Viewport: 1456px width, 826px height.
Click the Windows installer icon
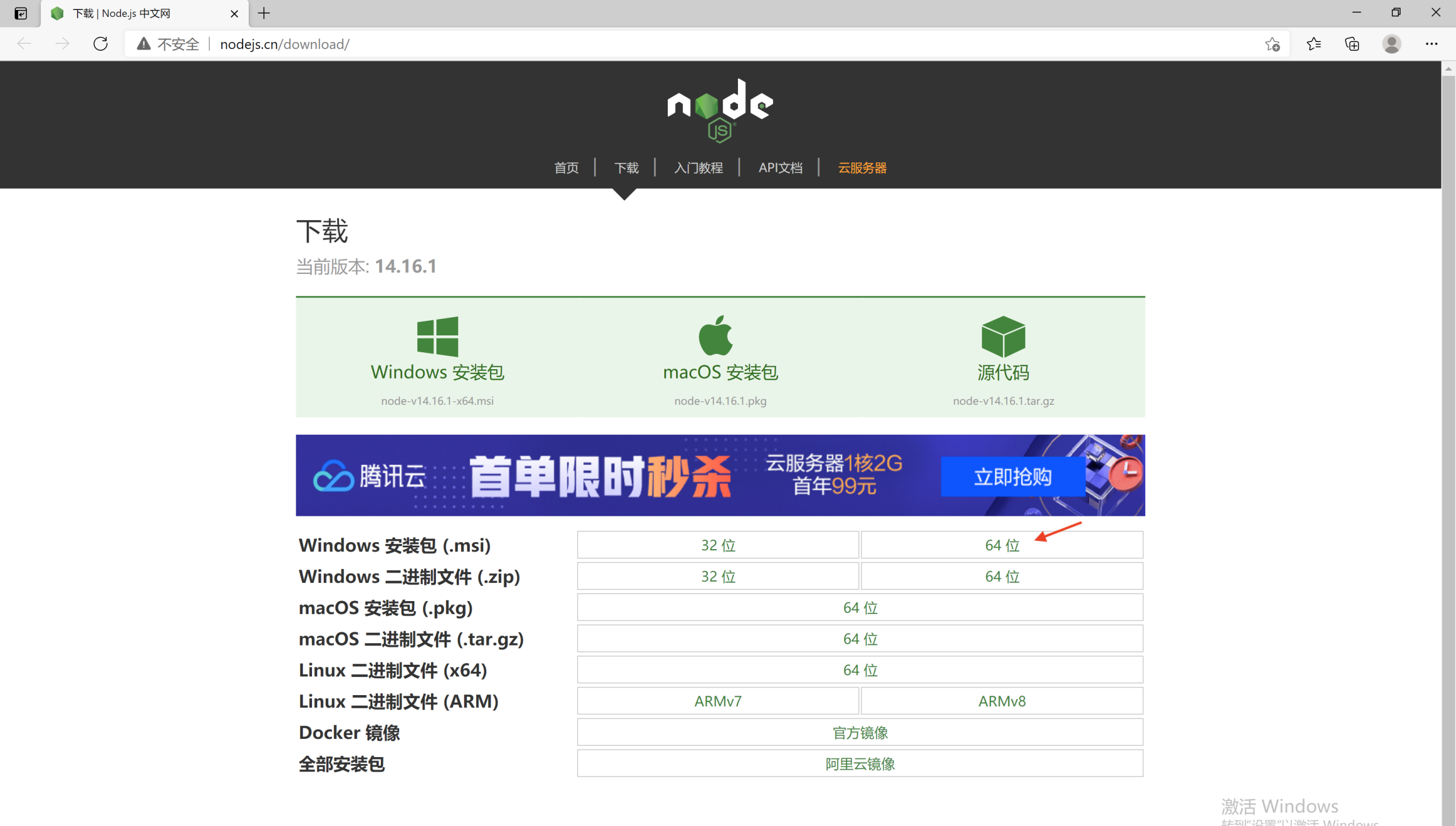(x=438, y=336)
